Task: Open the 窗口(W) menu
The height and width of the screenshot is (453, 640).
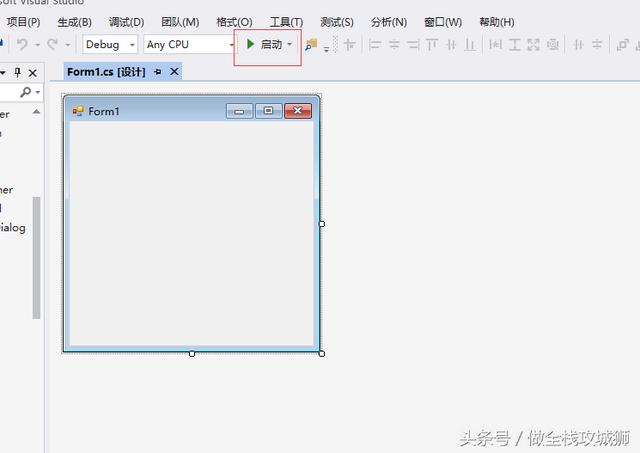Action: pyautogui.click(x=443, y=22)
